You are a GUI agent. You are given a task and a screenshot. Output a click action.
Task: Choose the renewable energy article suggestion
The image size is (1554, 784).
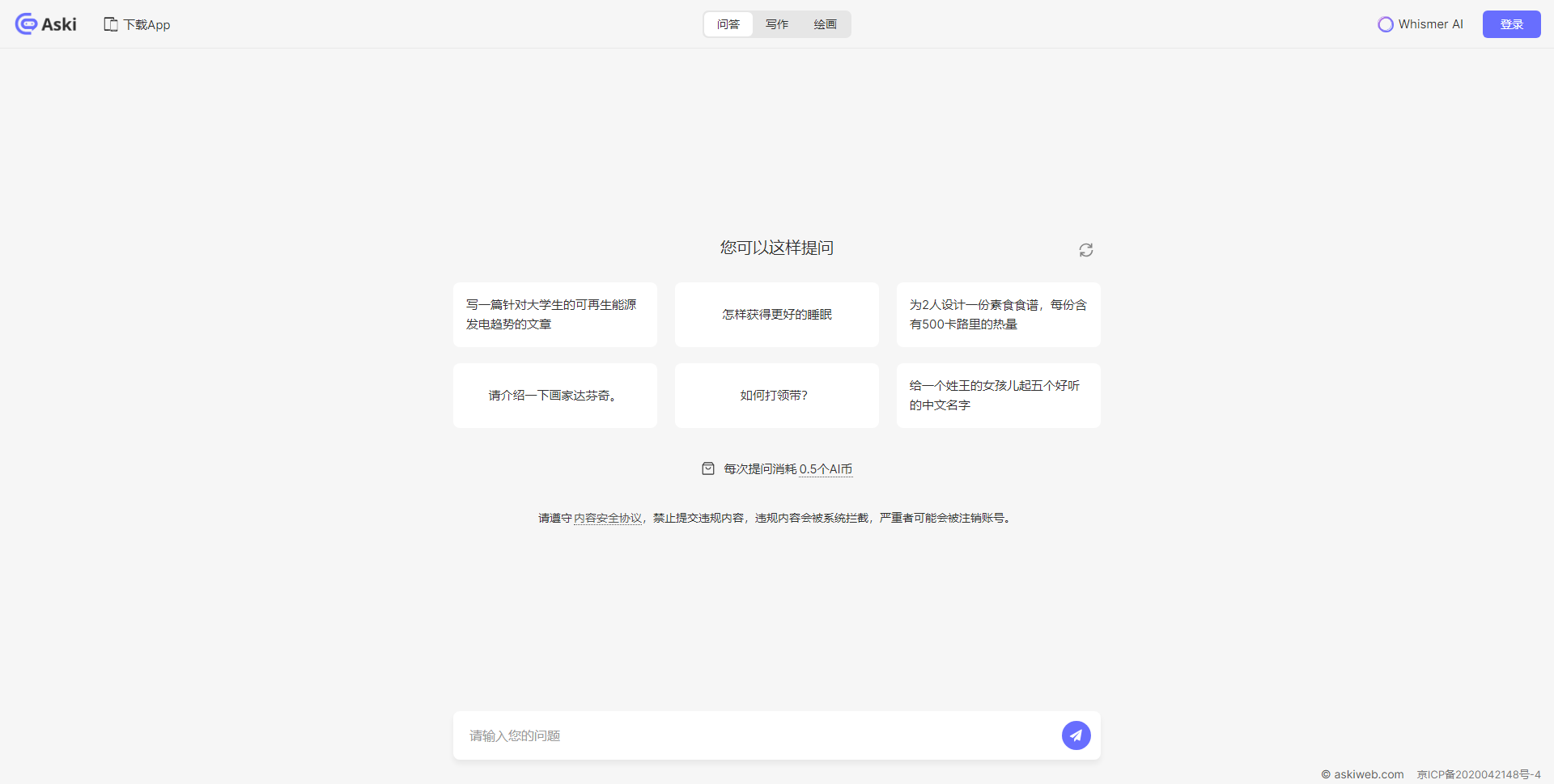pyautogui.click(x=554, y=315)
